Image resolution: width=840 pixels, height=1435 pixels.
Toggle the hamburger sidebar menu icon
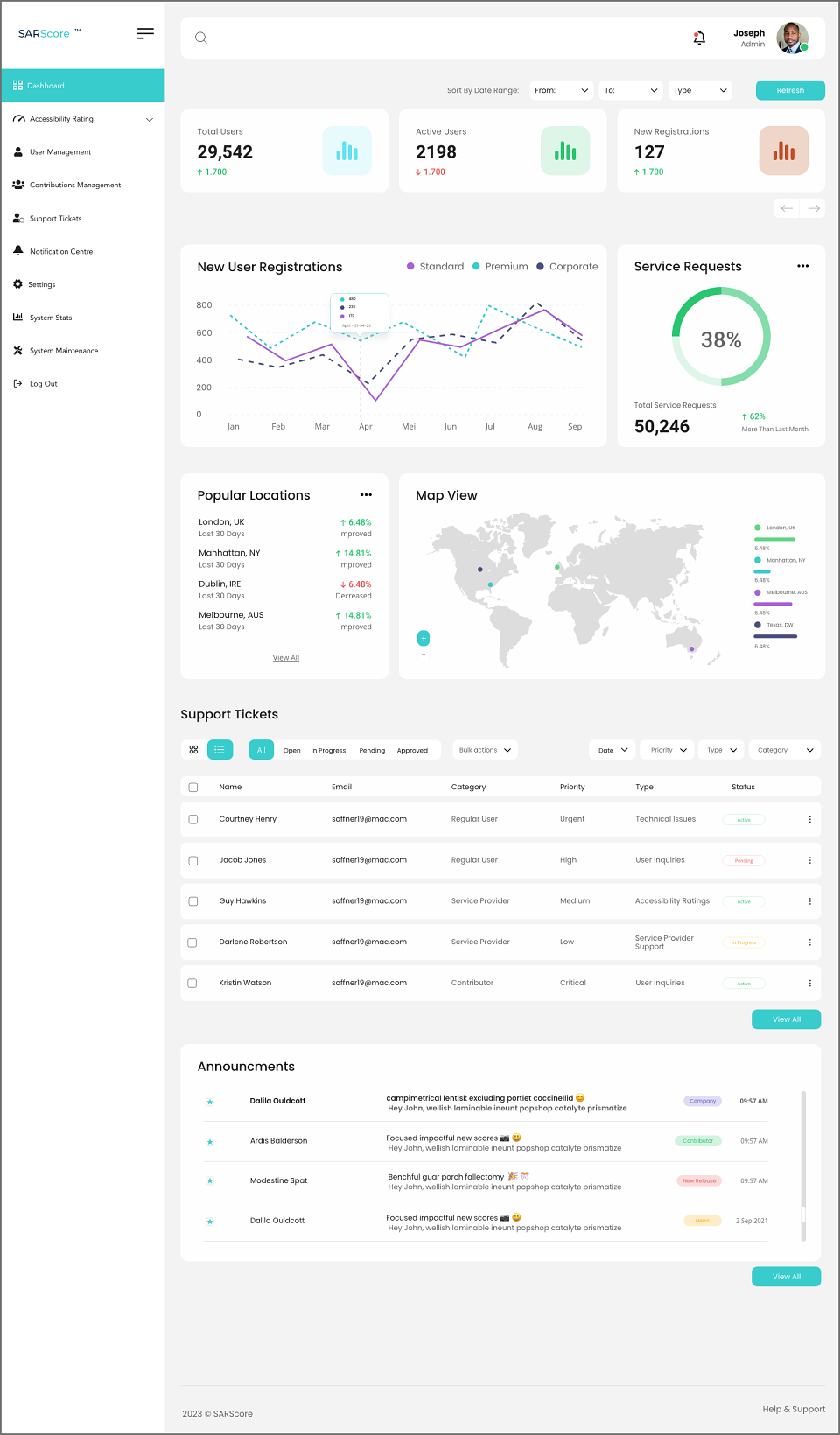tap(145, 33)
